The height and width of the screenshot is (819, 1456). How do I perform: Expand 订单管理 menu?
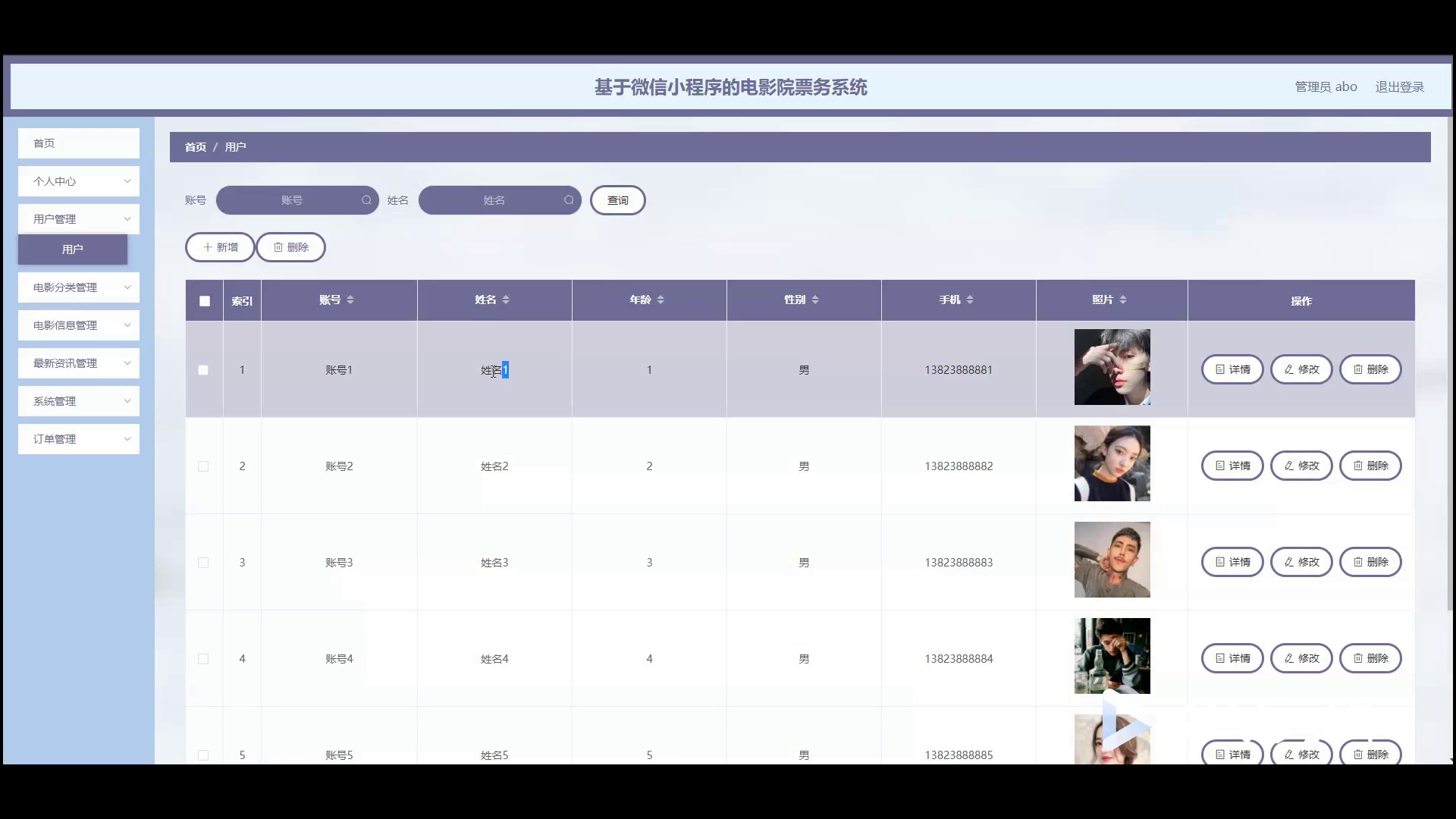(x=79, y=439)
